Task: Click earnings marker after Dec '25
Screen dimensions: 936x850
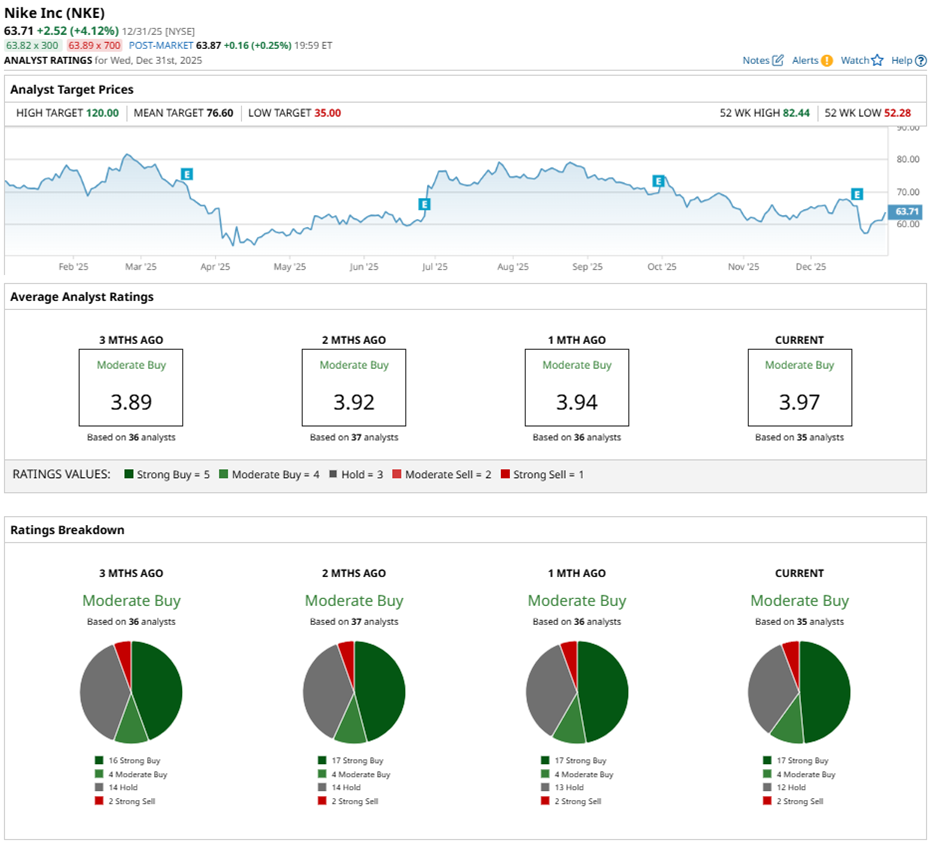Action: [857, 193]
